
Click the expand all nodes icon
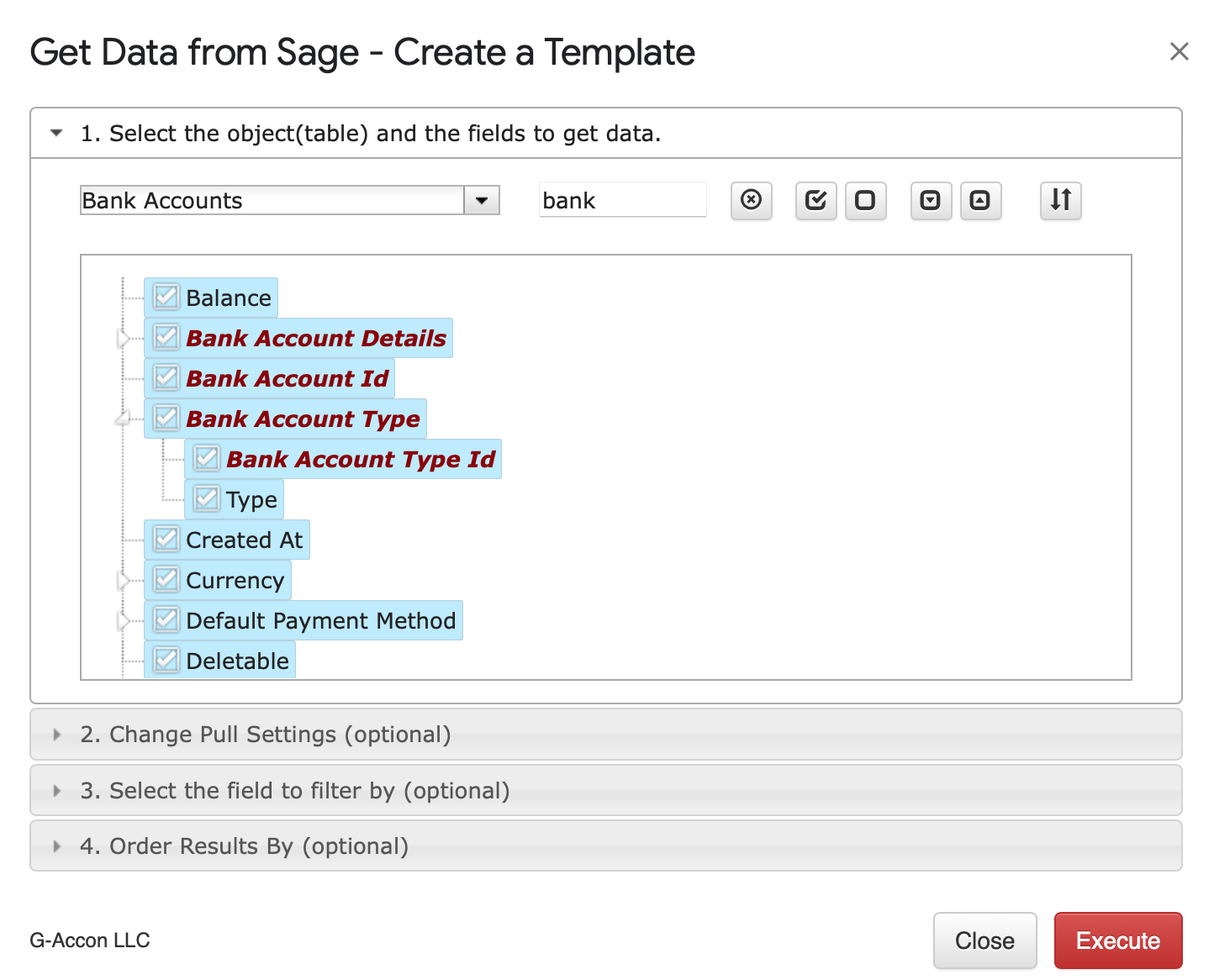(931, 201)
